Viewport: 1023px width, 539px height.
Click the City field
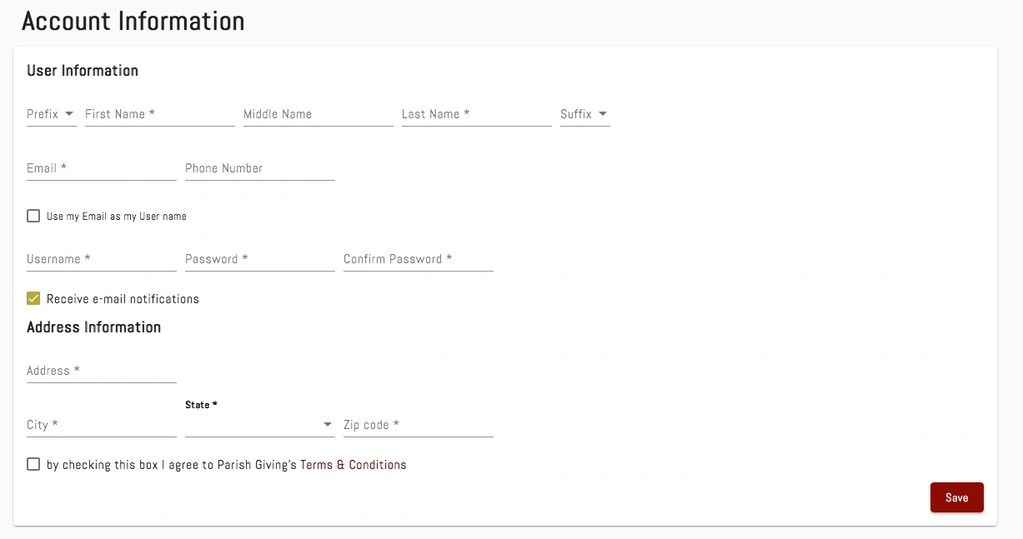click(x=101, y=425)
